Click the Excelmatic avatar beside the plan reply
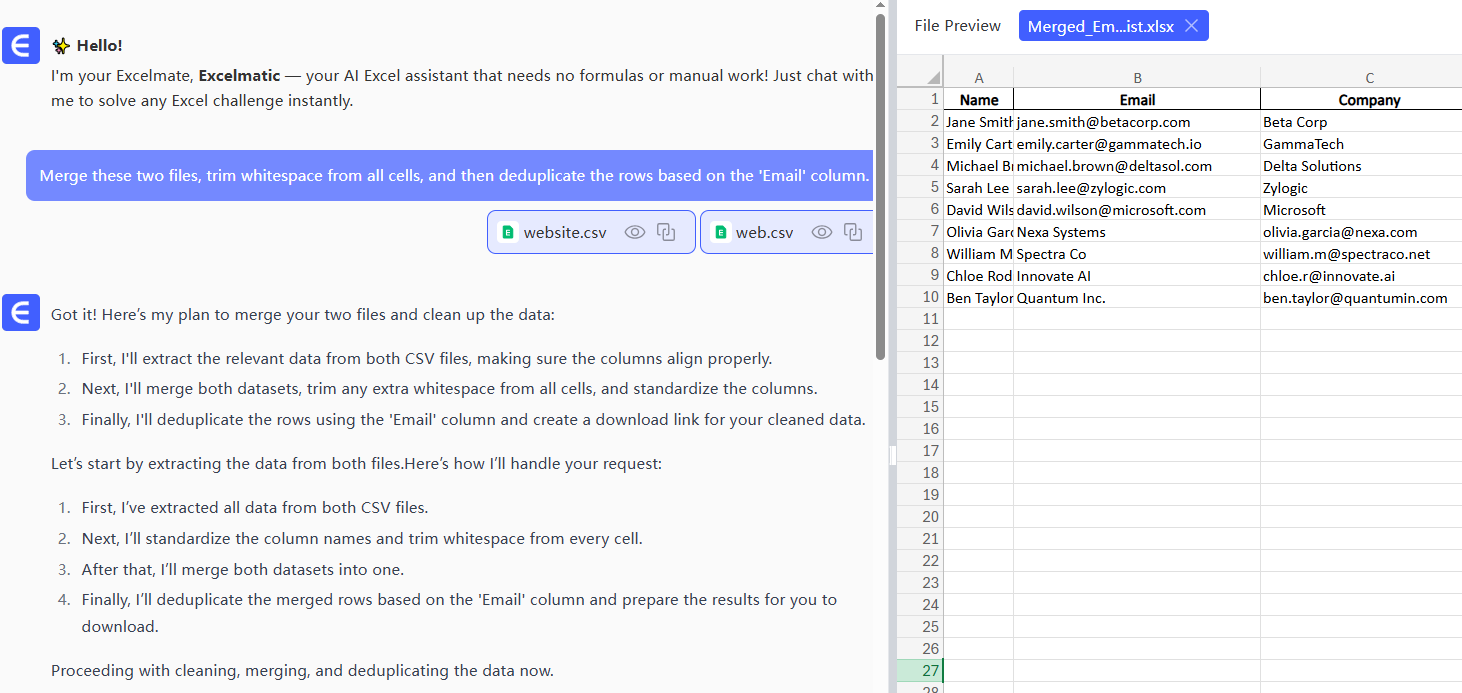Image resolution: width=1462 pixels, height=693 pixels. click(21, 312)
